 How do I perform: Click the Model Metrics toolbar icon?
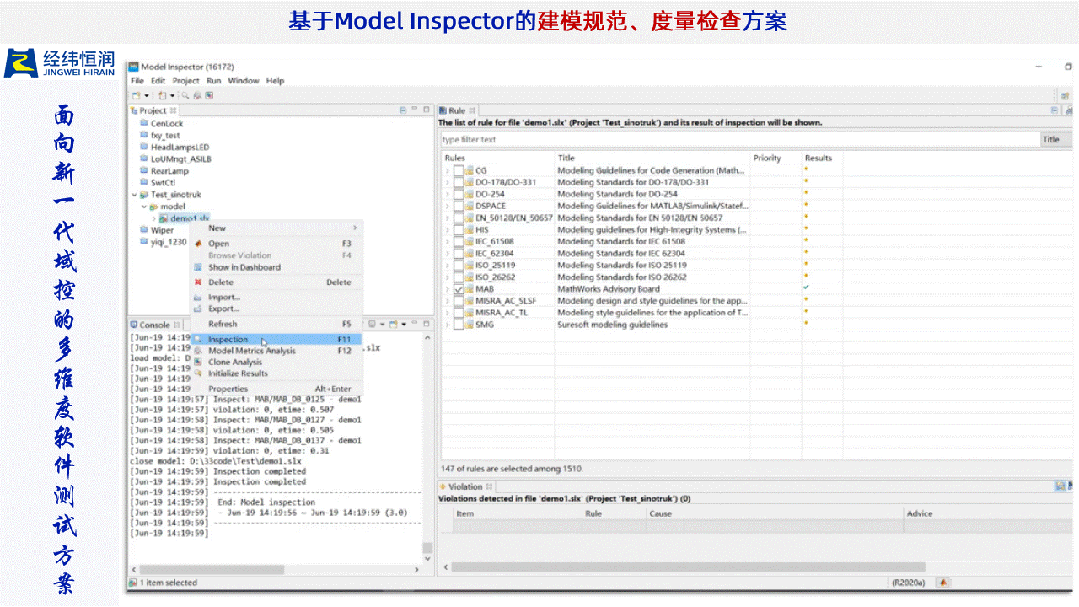coord(197,96)
